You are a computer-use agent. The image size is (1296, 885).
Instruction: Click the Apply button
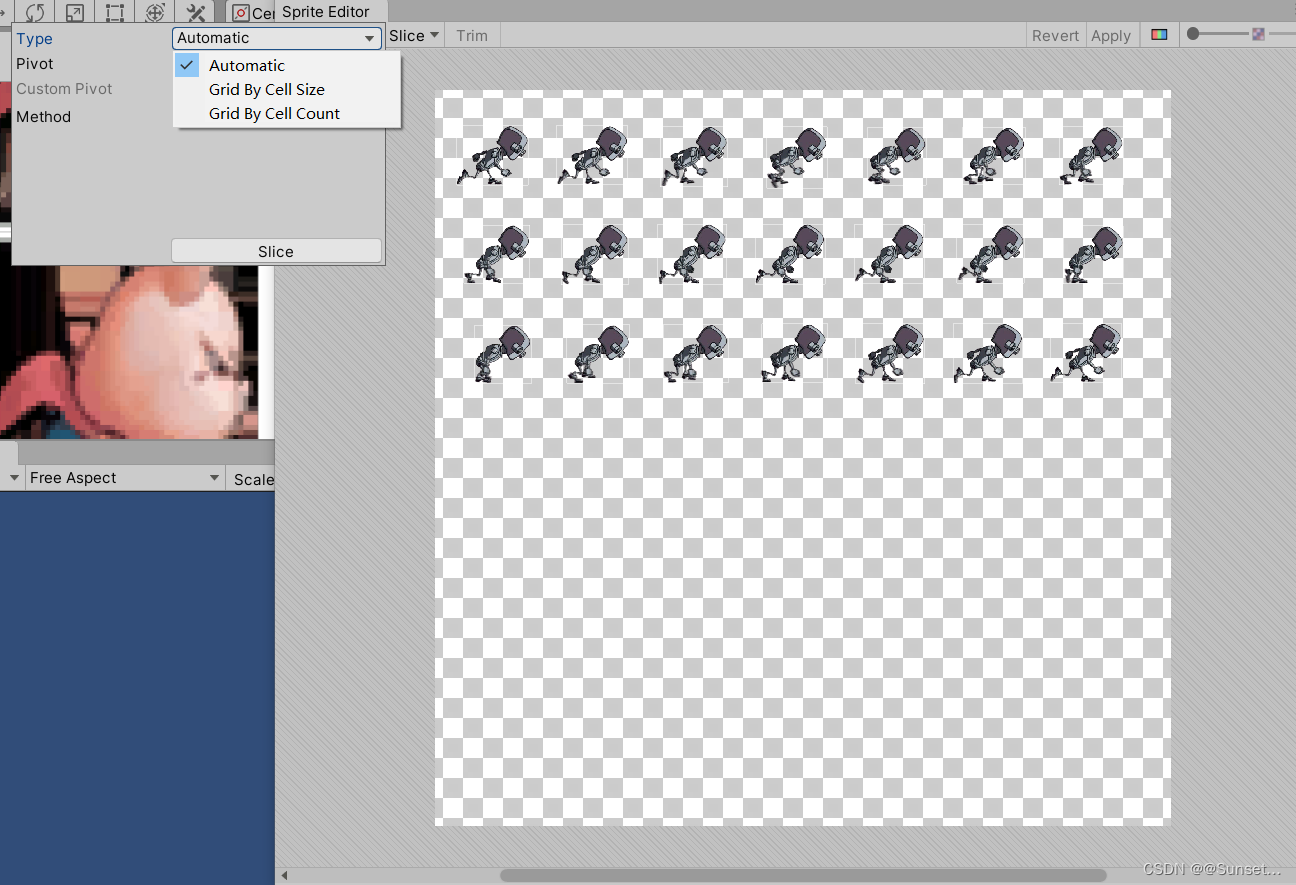coord(1111,35)
